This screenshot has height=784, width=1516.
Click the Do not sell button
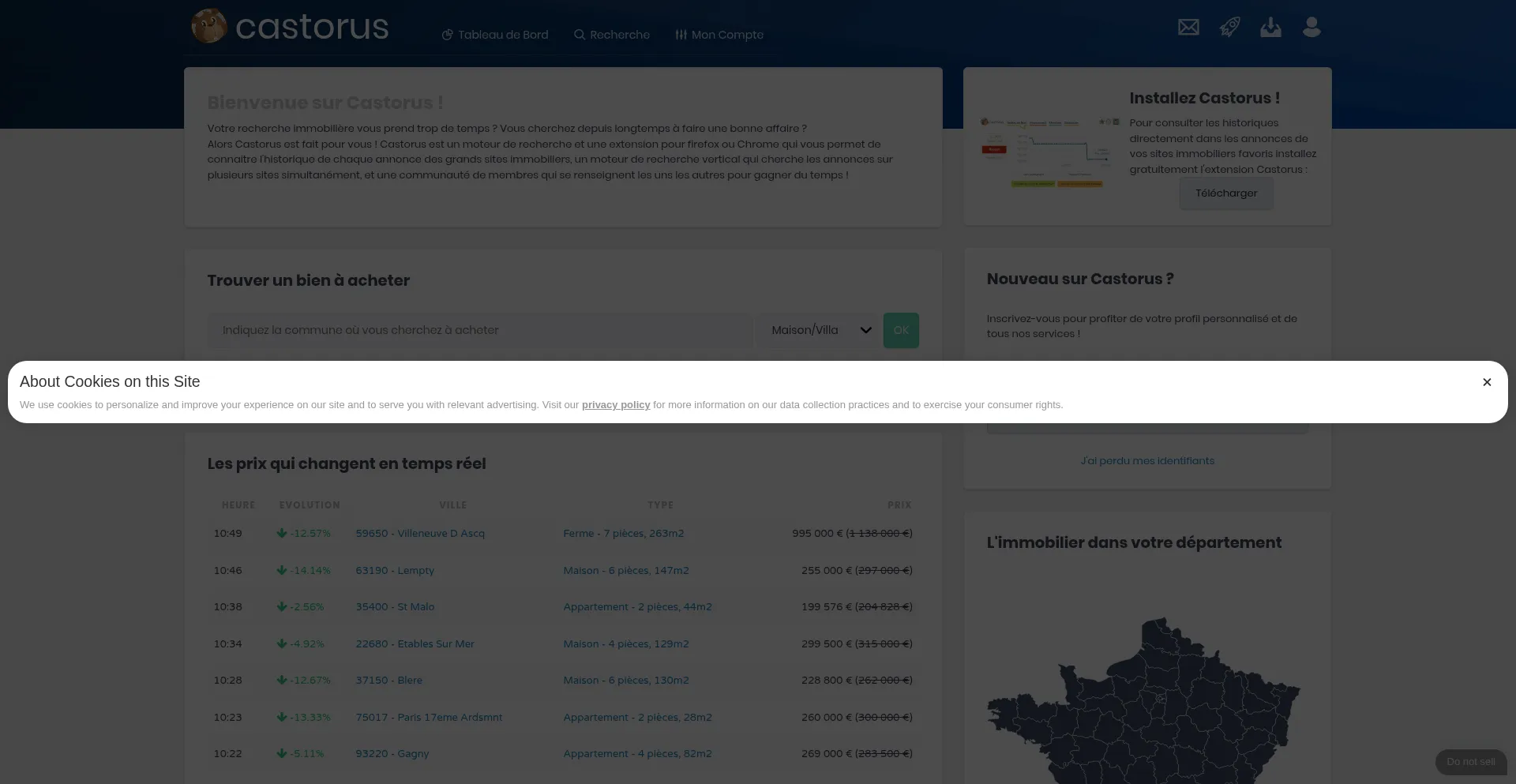[1470, 762]
